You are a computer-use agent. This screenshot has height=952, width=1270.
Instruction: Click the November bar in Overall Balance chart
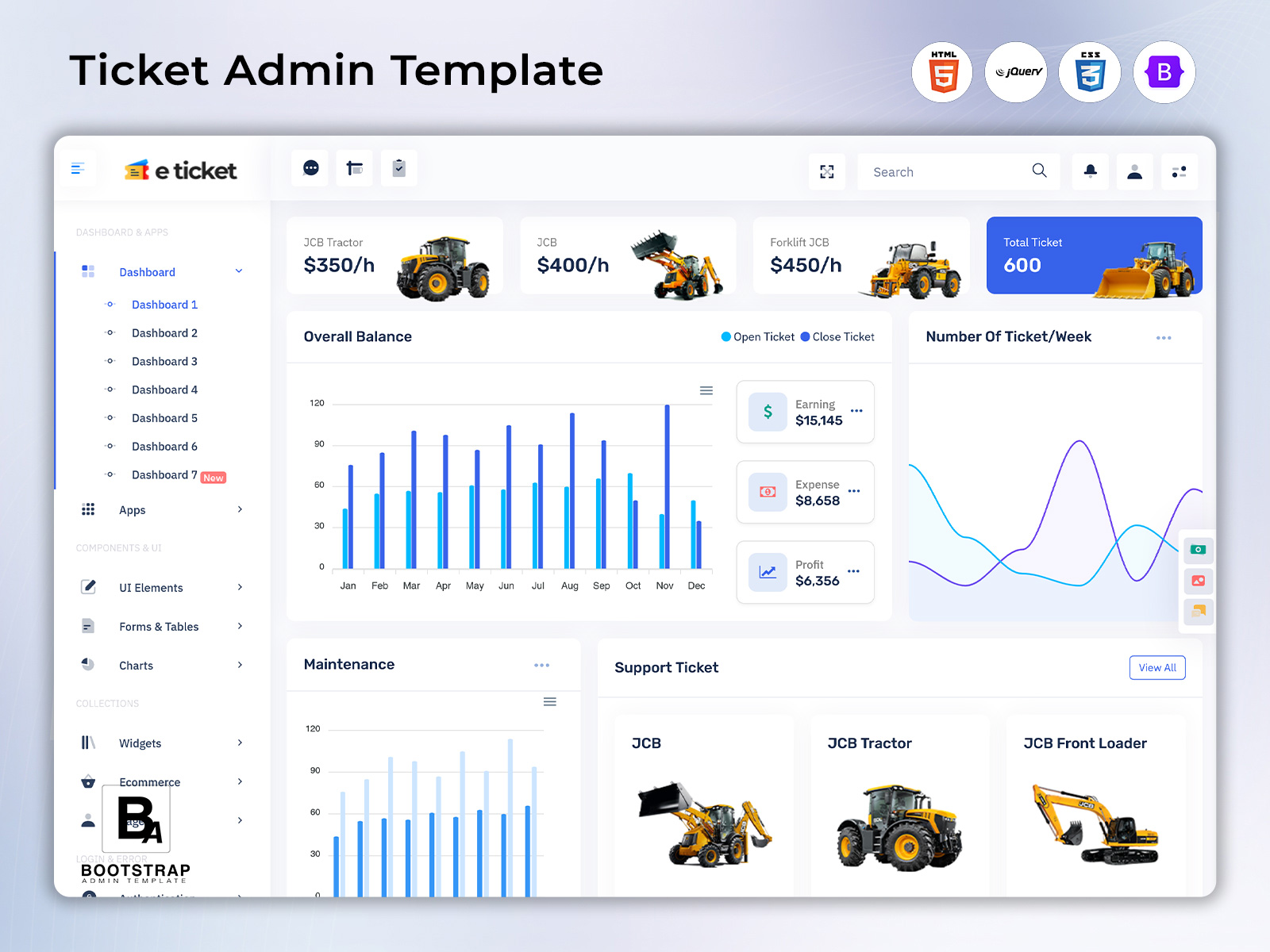[668, 486]
